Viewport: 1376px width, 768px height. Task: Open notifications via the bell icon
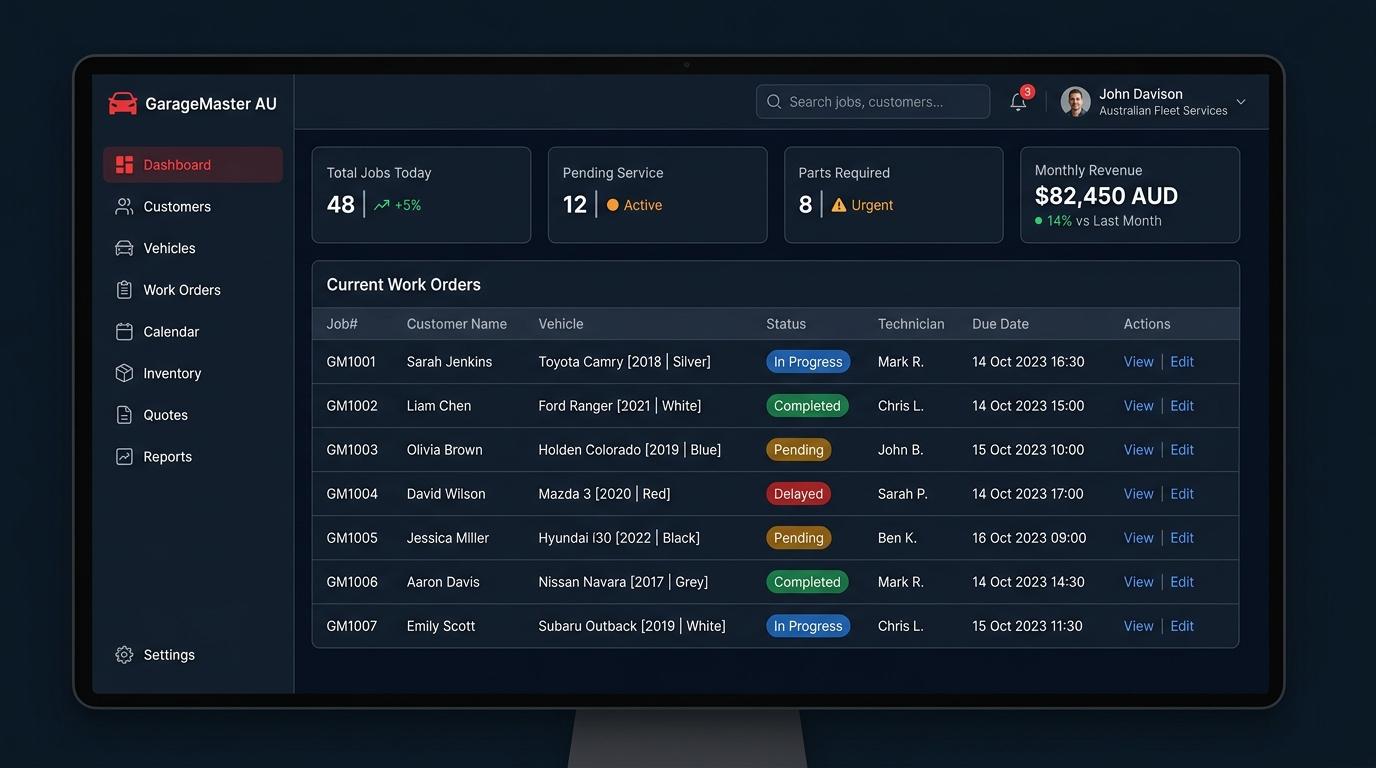(x=1018, y=102)
